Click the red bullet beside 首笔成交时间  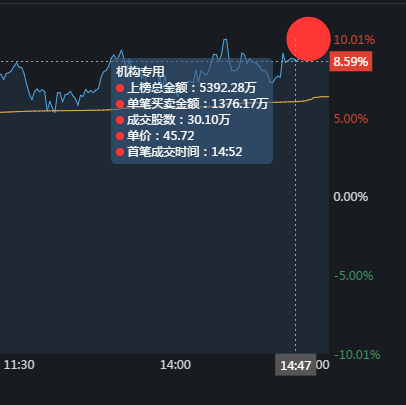coord(120,152)
